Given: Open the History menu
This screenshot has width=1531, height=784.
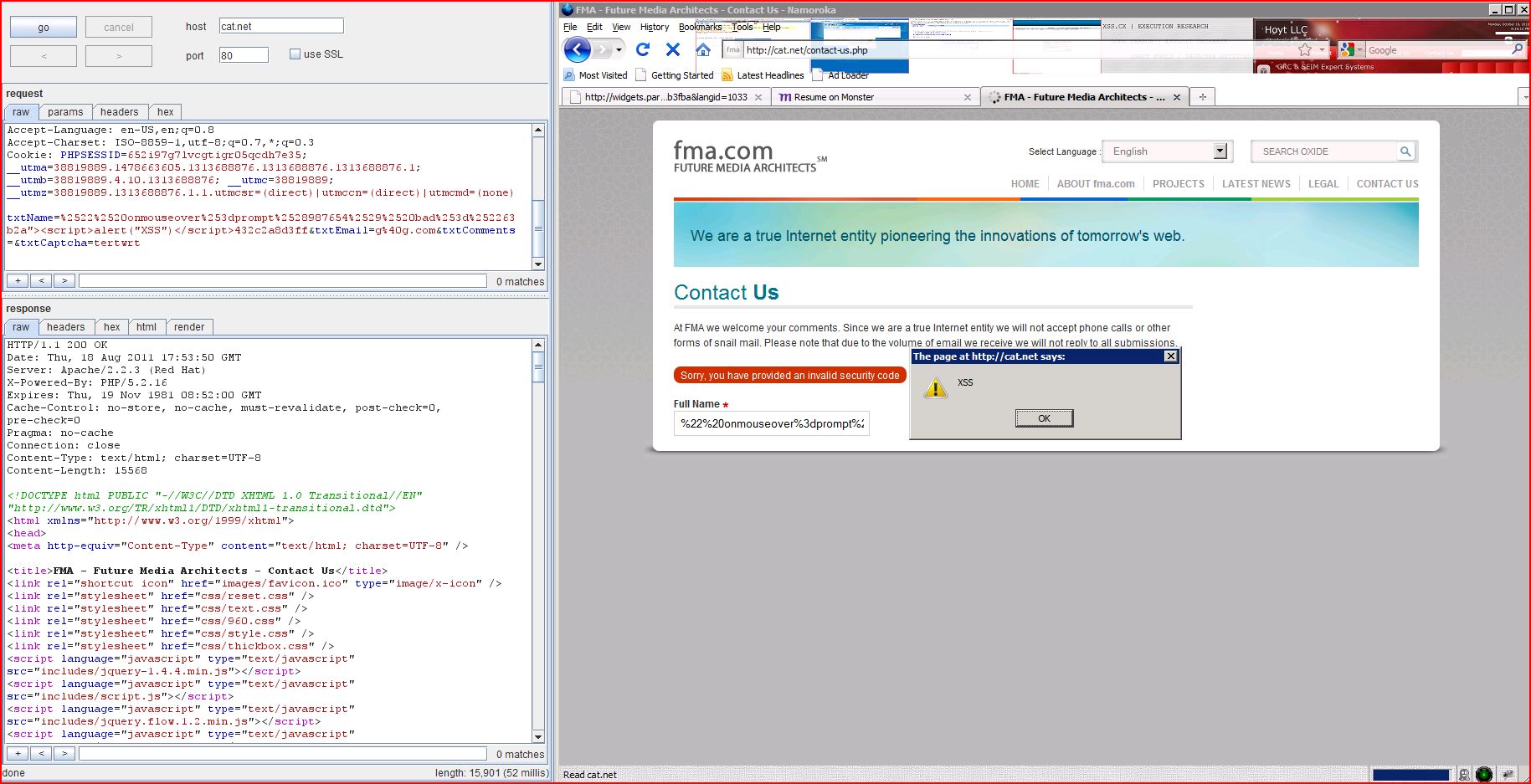Looking at the screenshot, I should (x=655, y=27).
